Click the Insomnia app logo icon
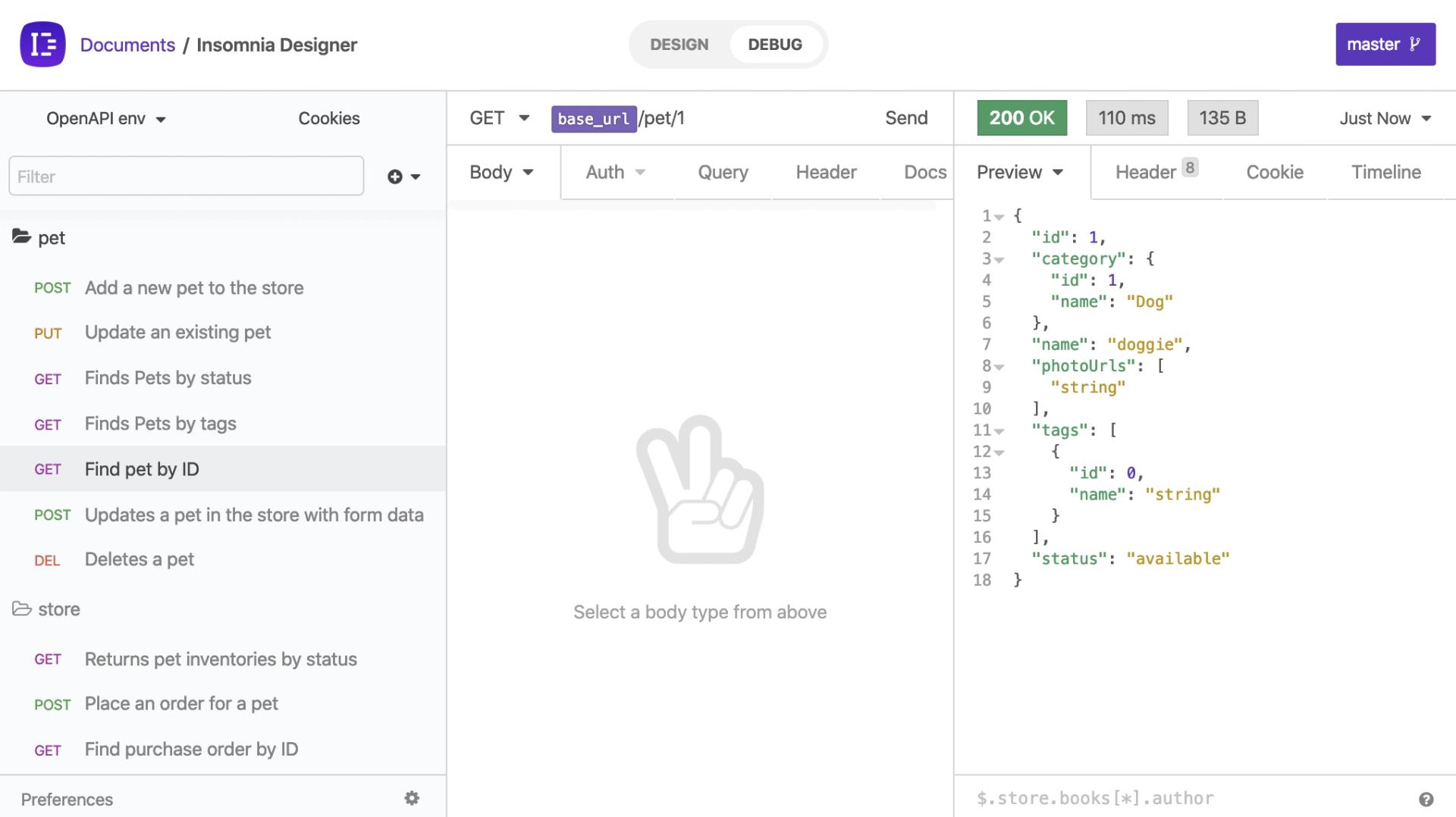Viewport: 1456px width, 817px height. (x=42, y=45)
